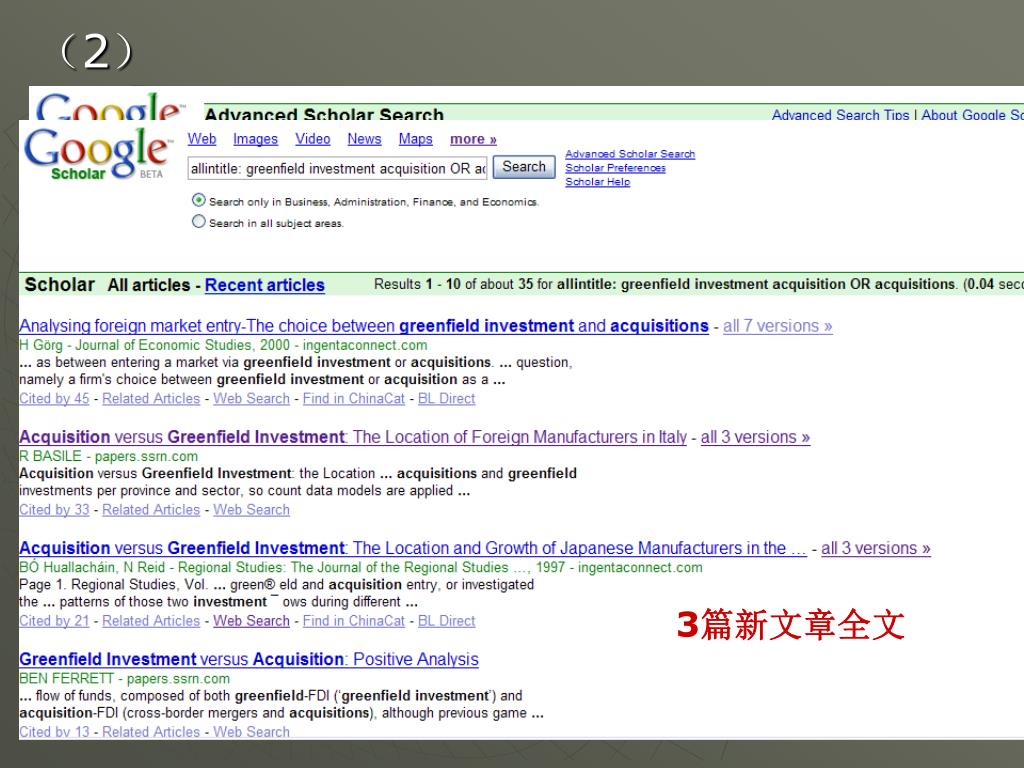The image size is (1024, 768).
Task: Open the Web navigation link
Action: 202,139
